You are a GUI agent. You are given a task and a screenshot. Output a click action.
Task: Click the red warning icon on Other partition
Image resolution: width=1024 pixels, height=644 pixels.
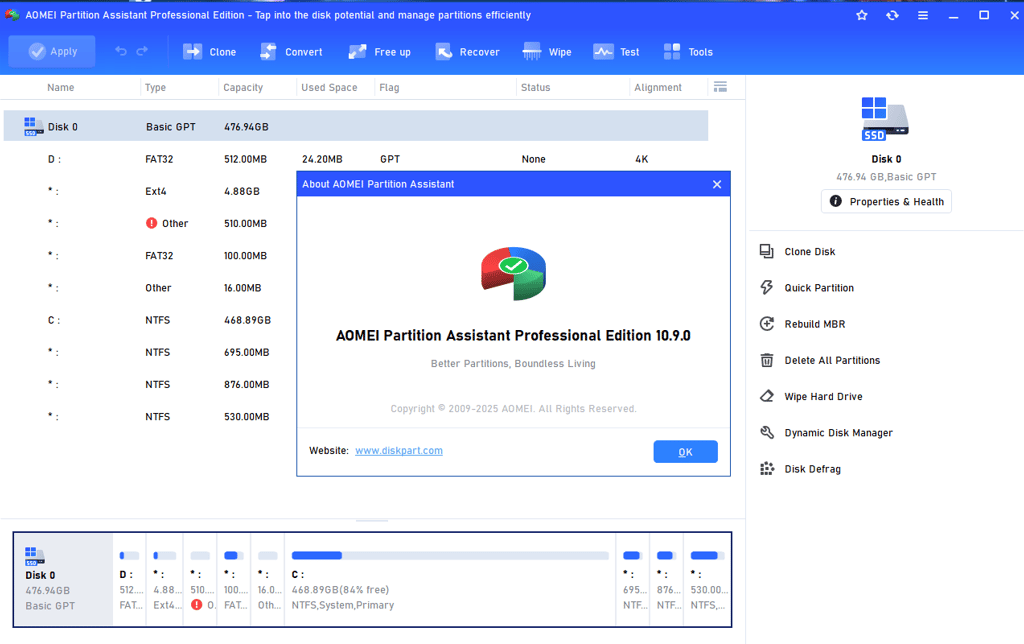click(x=152, y=223)
